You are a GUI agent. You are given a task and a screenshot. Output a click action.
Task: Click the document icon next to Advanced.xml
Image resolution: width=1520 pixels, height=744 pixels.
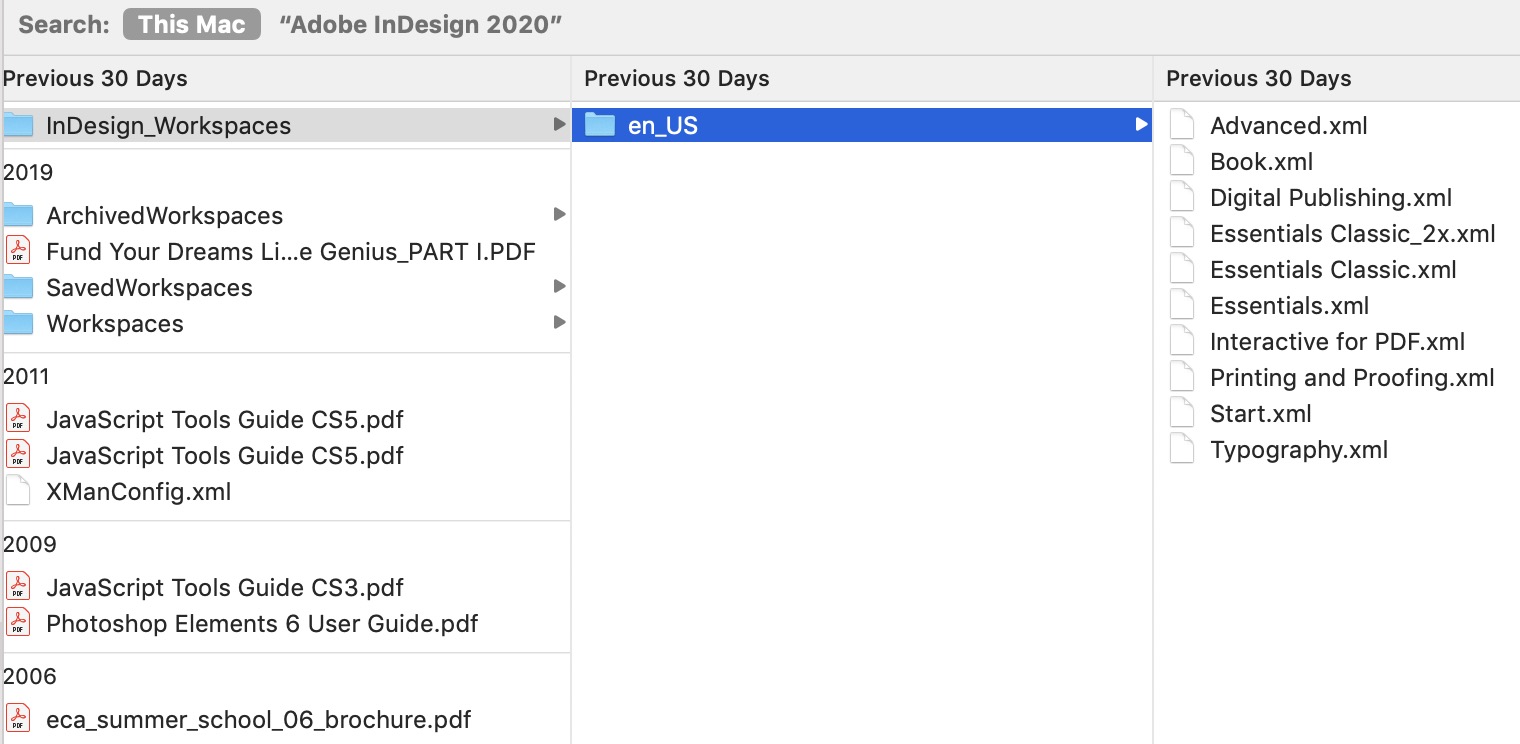point(1182,125)
